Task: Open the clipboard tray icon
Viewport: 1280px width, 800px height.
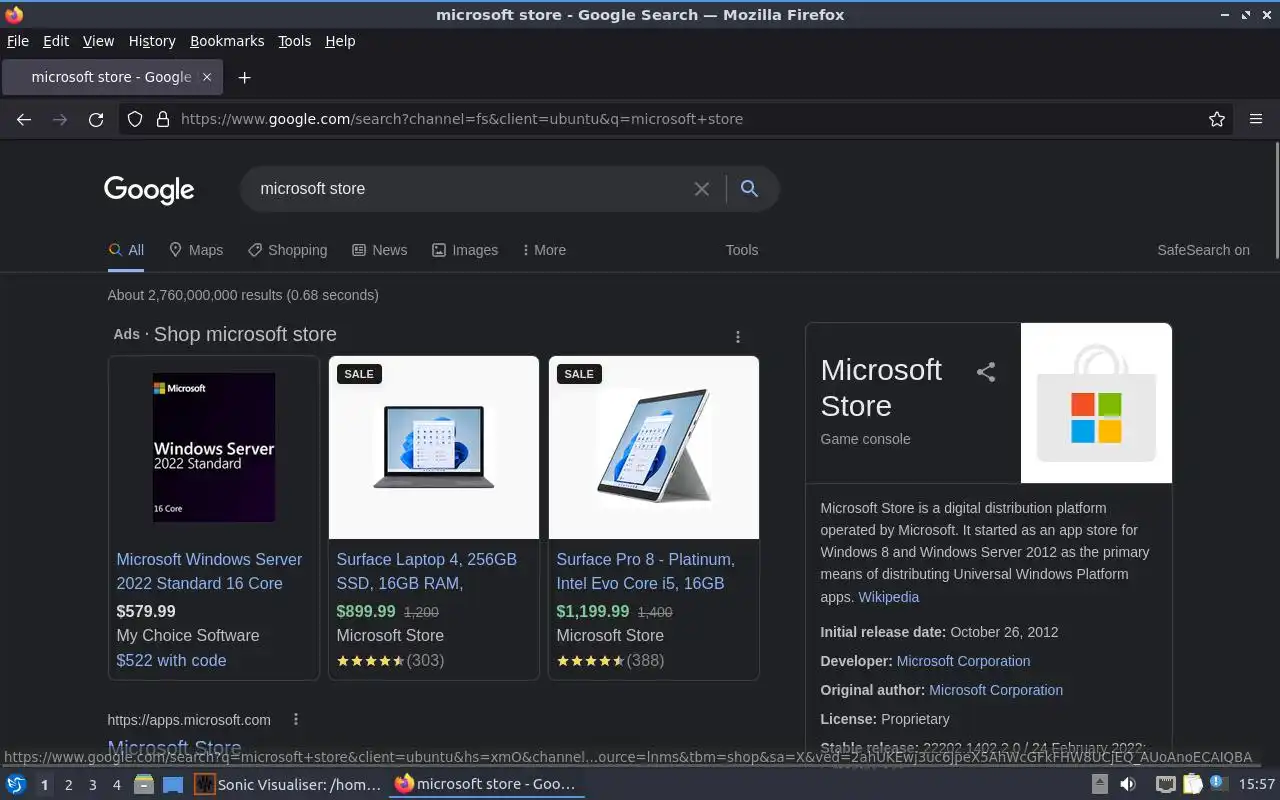Action: click(1192, 785)
